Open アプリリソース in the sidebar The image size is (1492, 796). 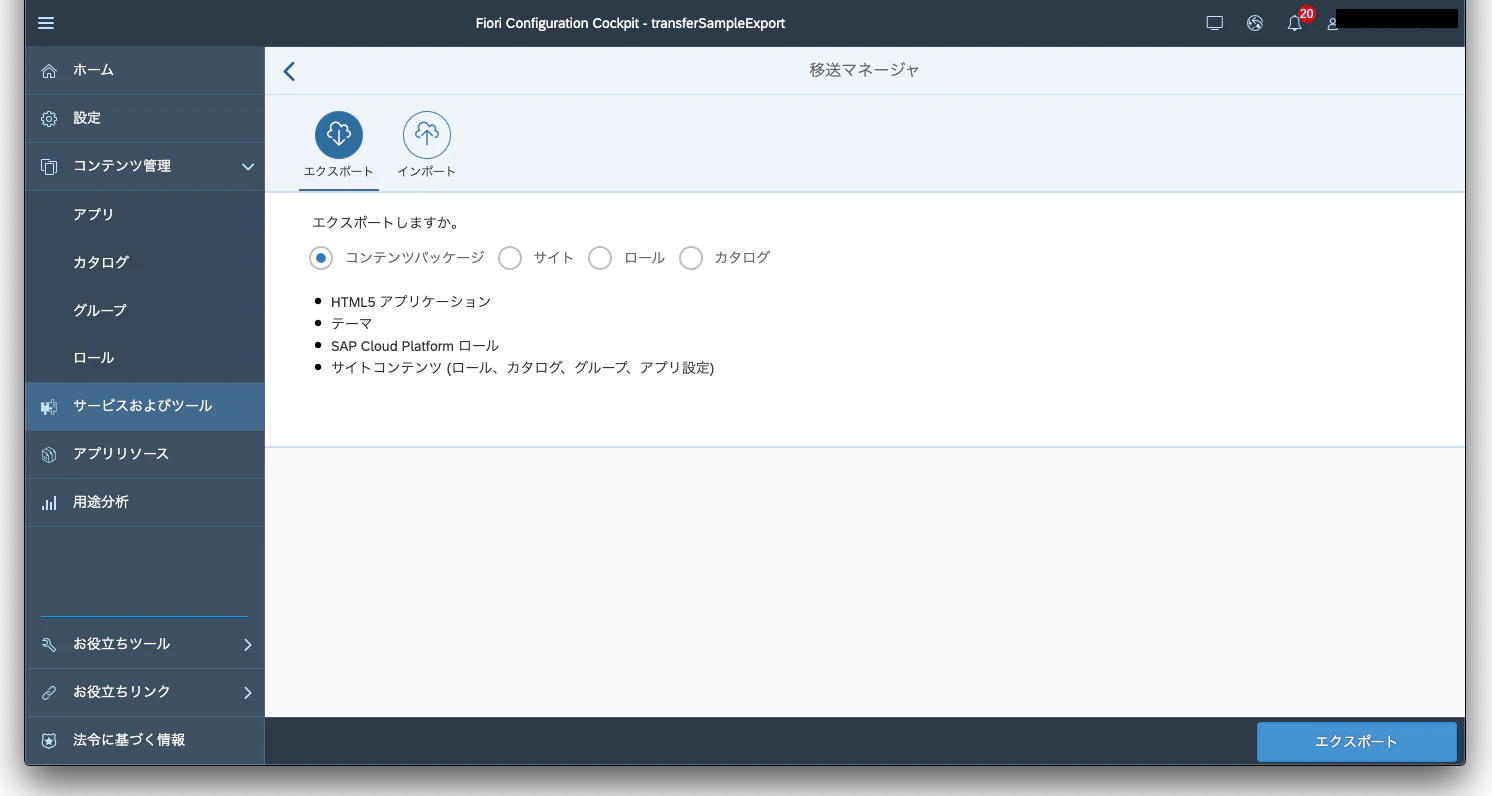[145, 454]
